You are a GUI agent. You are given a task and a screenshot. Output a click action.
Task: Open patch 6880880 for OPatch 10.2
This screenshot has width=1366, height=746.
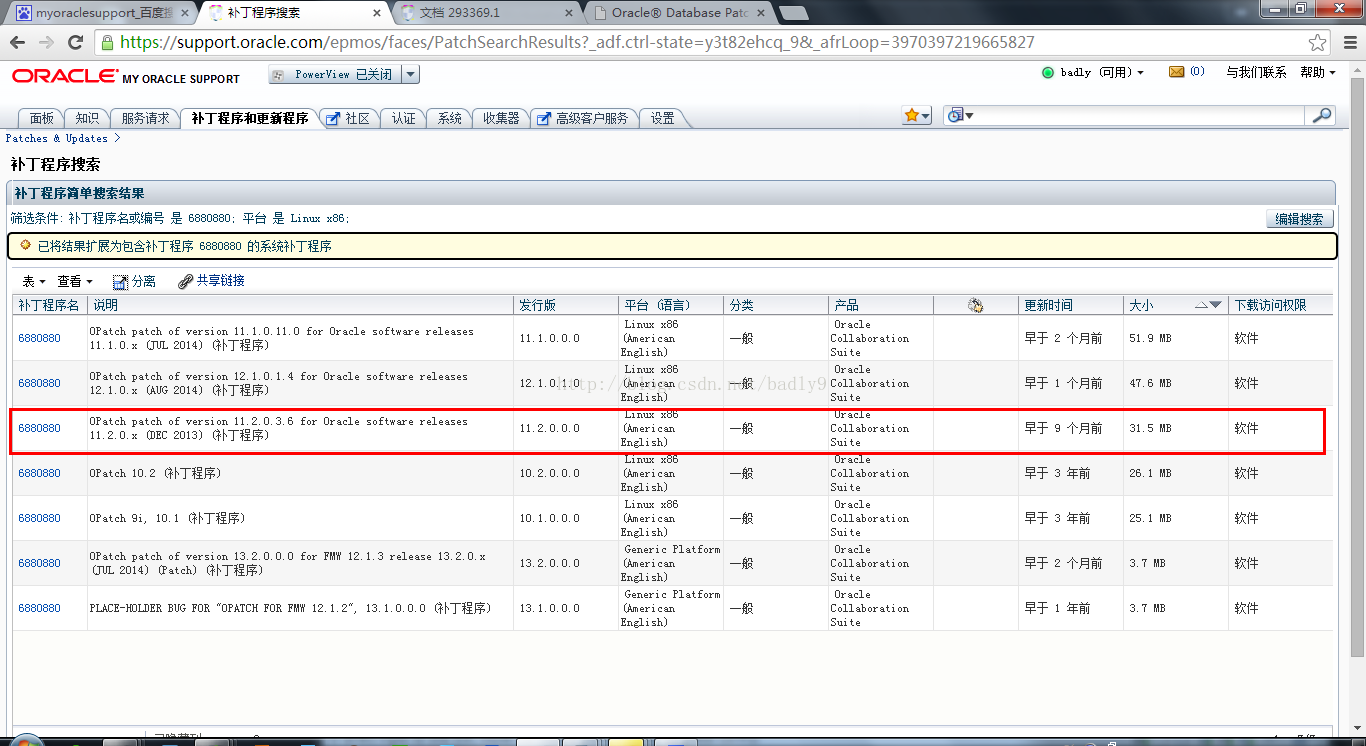[39, 473]
